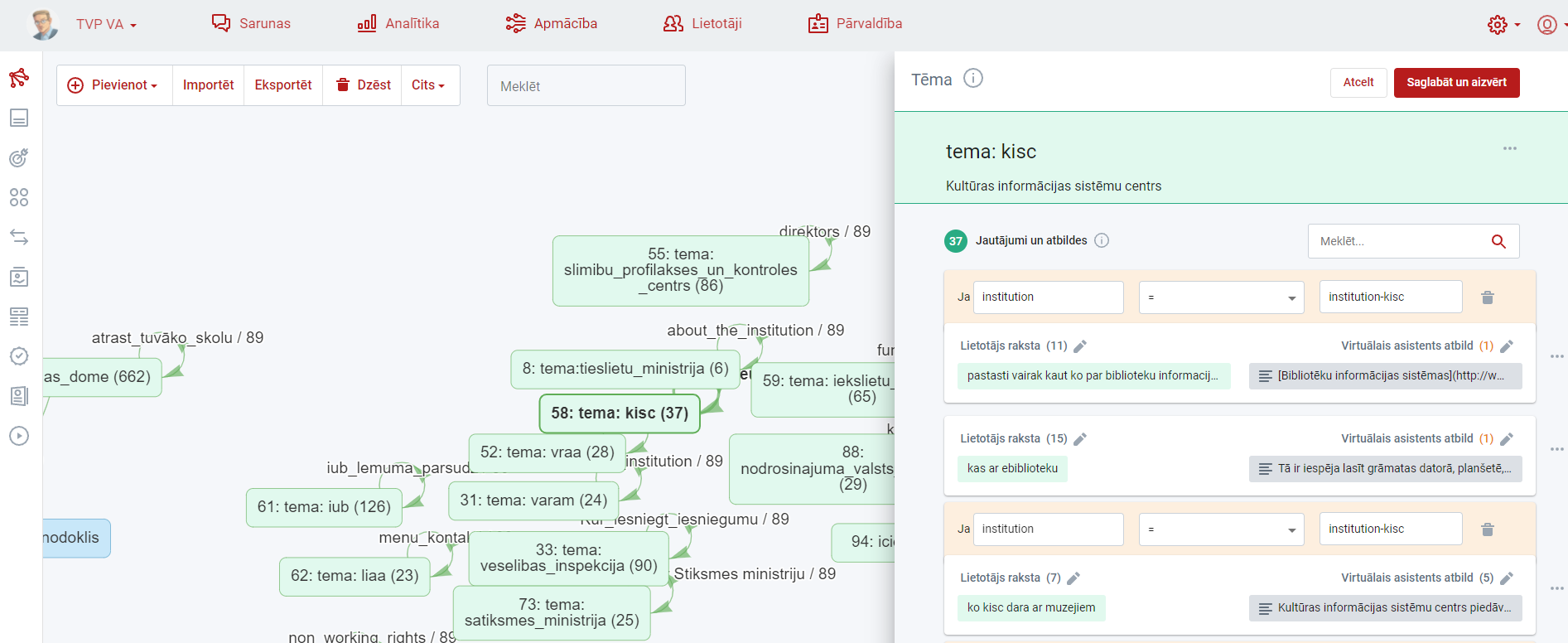Click the search magnifier icon in questions panel
Image resolution: width=1568 pixels, height=643 pixels.
[1498, 241]
